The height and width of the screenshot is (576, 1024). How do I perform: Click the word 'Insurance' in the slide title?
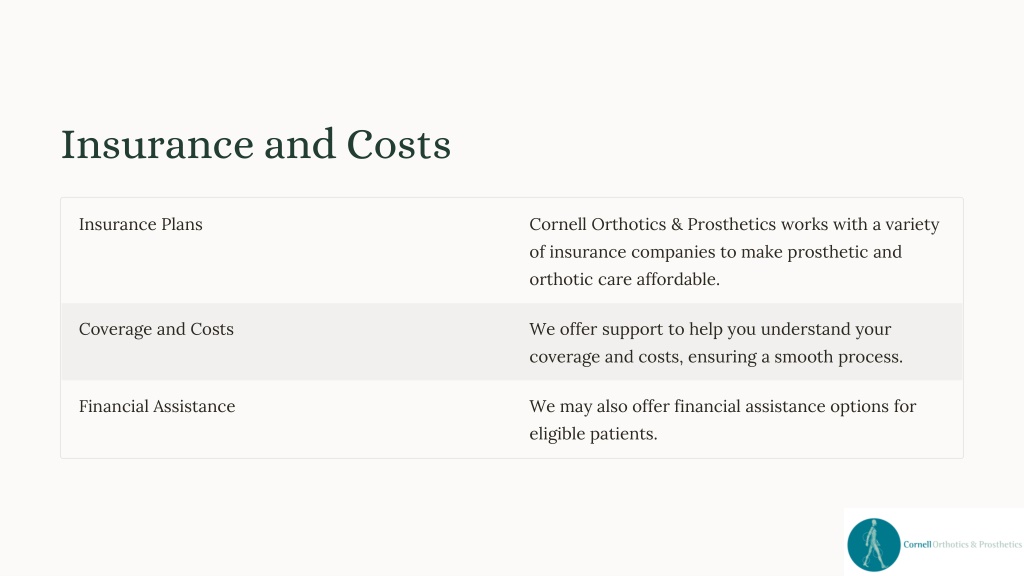point(157,144)
